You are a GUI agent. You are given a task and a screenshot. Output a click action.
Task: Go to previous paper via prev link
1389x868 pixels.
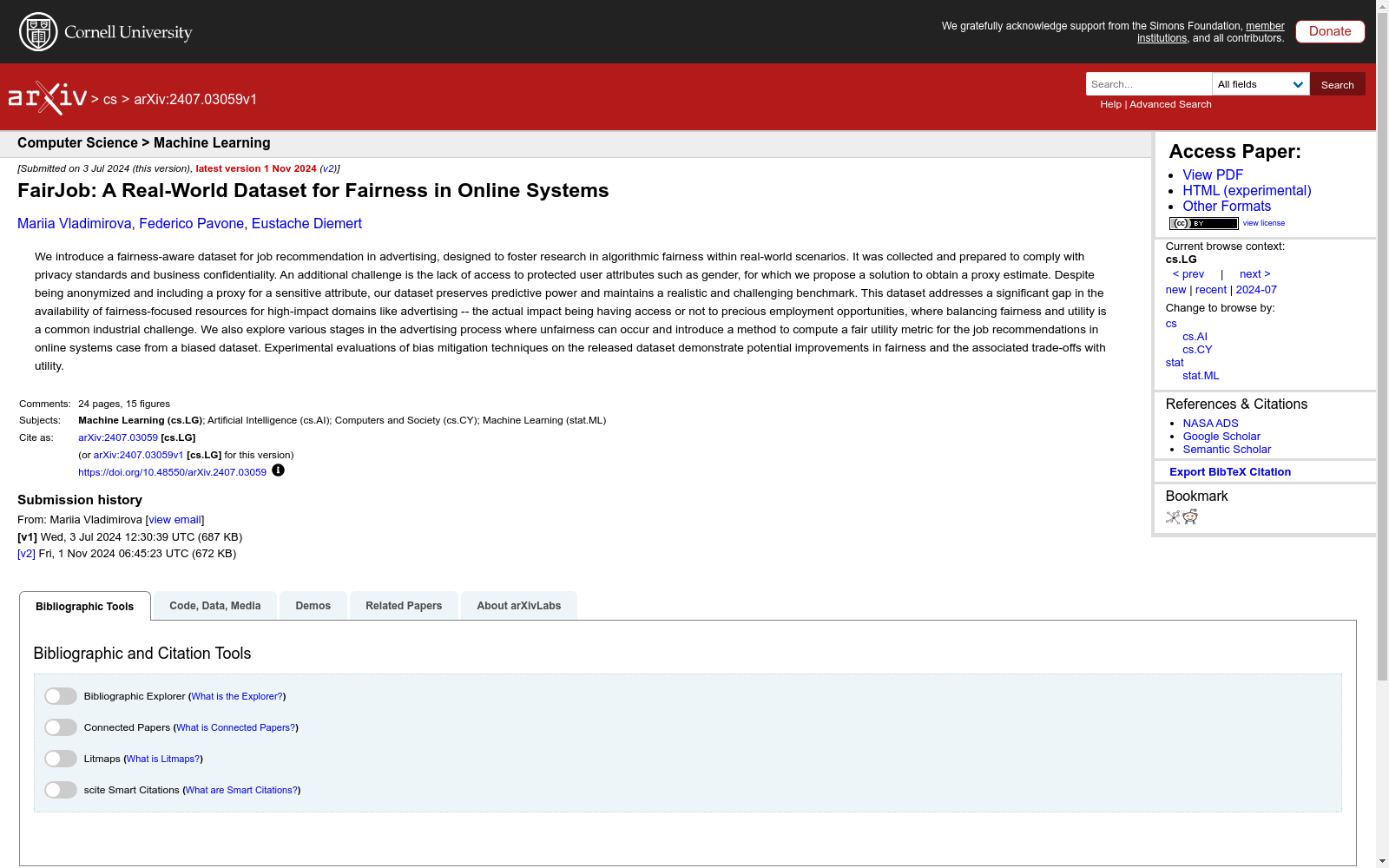1188,274
